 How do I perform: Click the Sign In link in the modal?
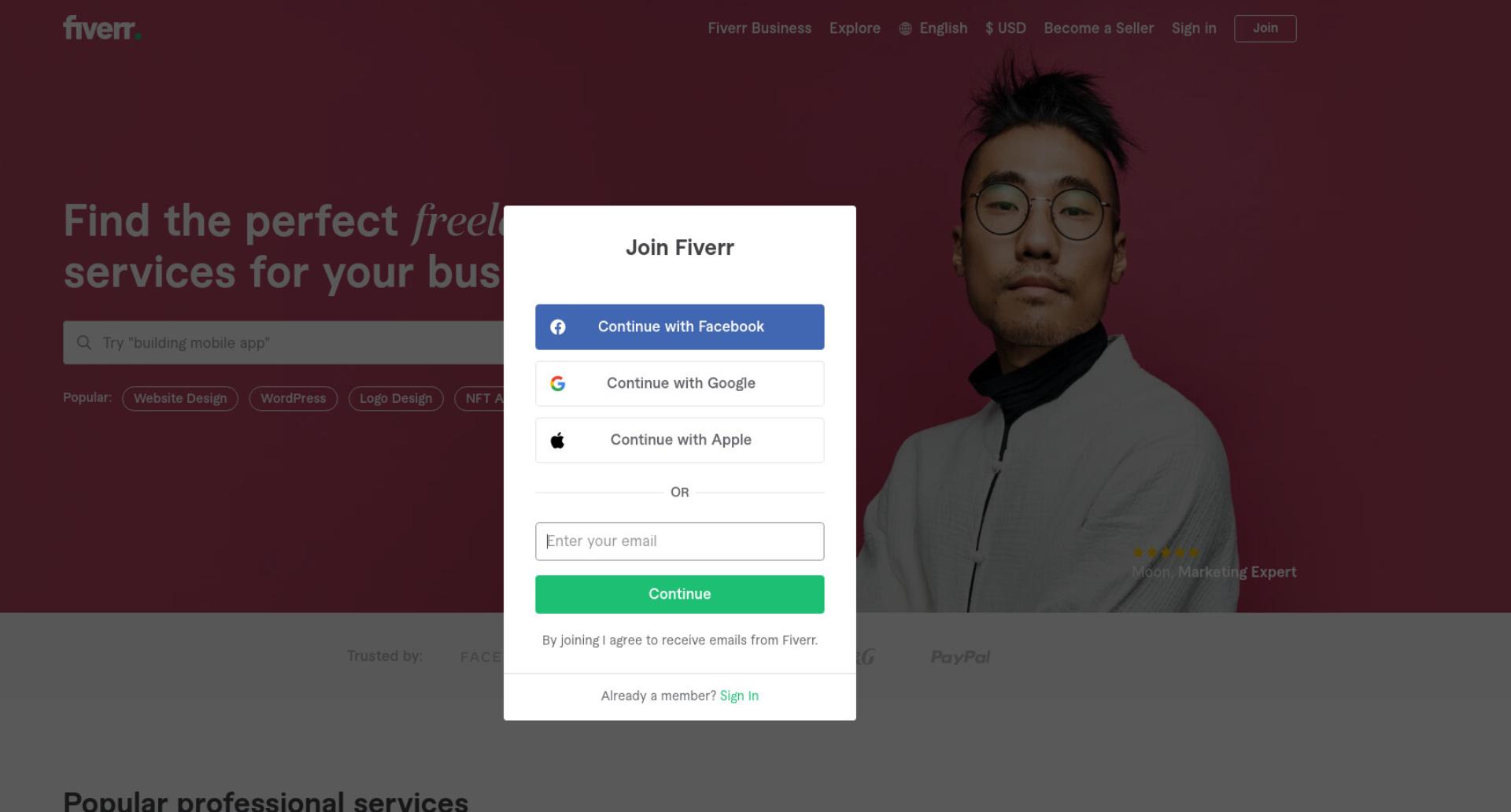click(739, 696)
